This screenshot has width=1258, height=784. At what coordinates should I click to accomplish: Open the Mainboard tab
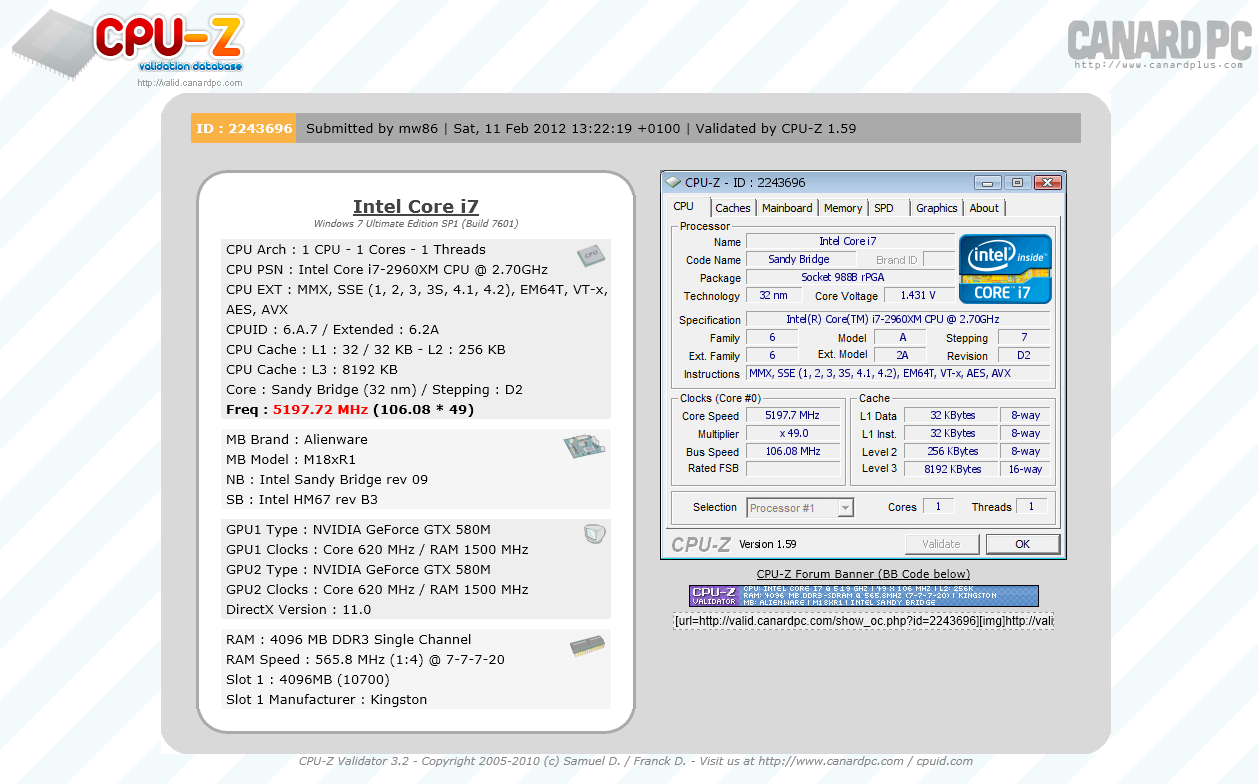(x=787, y=208)
